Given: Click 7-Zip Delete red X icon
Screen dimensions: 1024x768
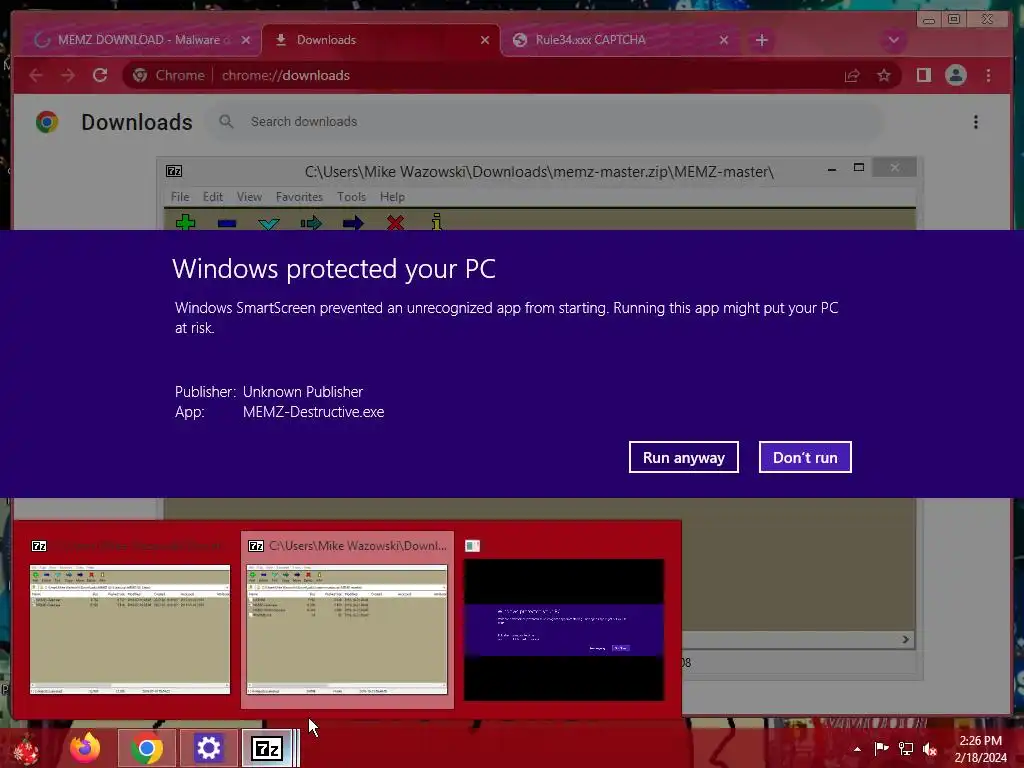Looking at the screenshot, I should coord(395,223).
